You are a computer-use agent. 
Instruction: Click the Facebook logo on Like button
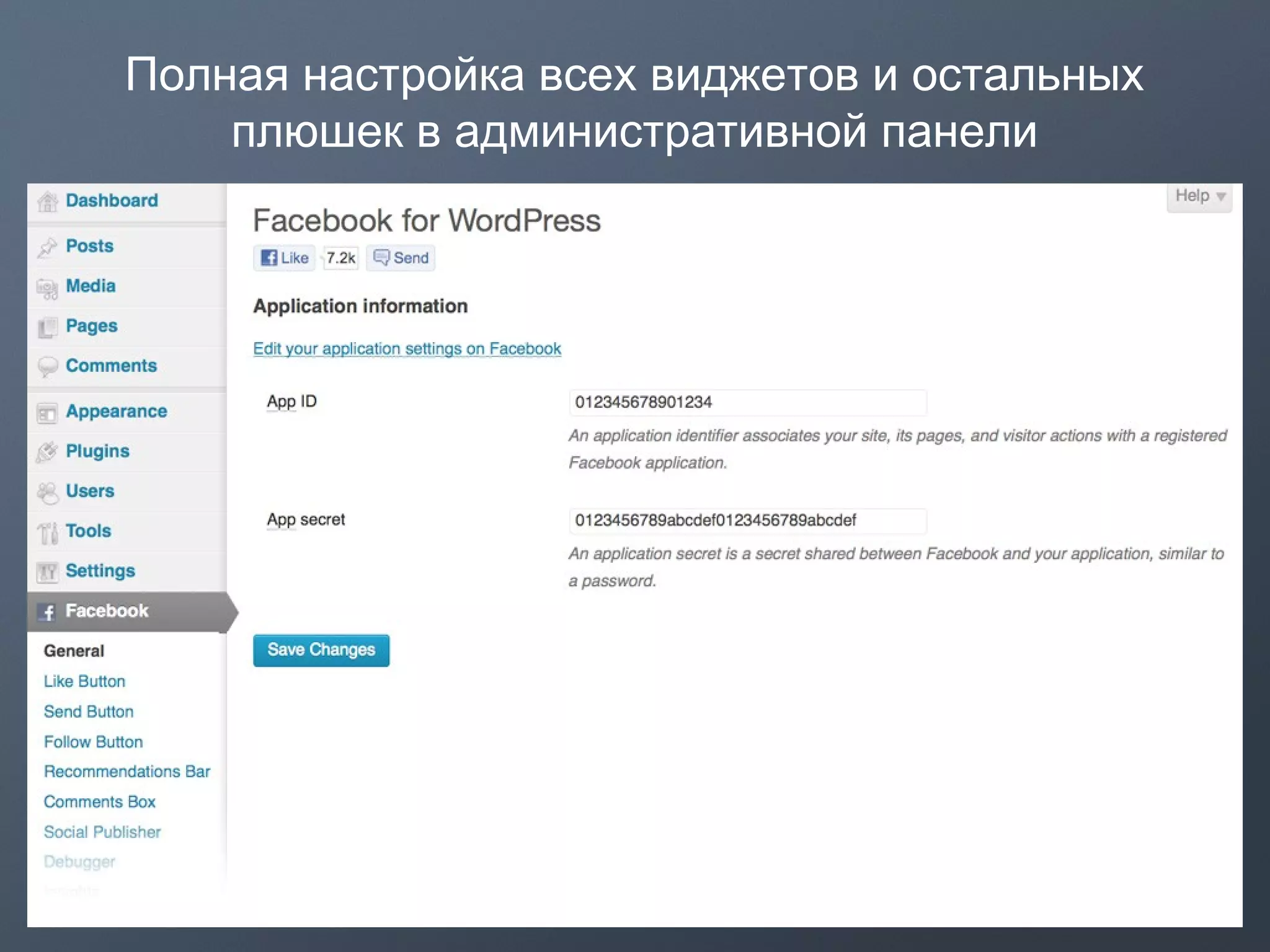[x=269, y=258]
